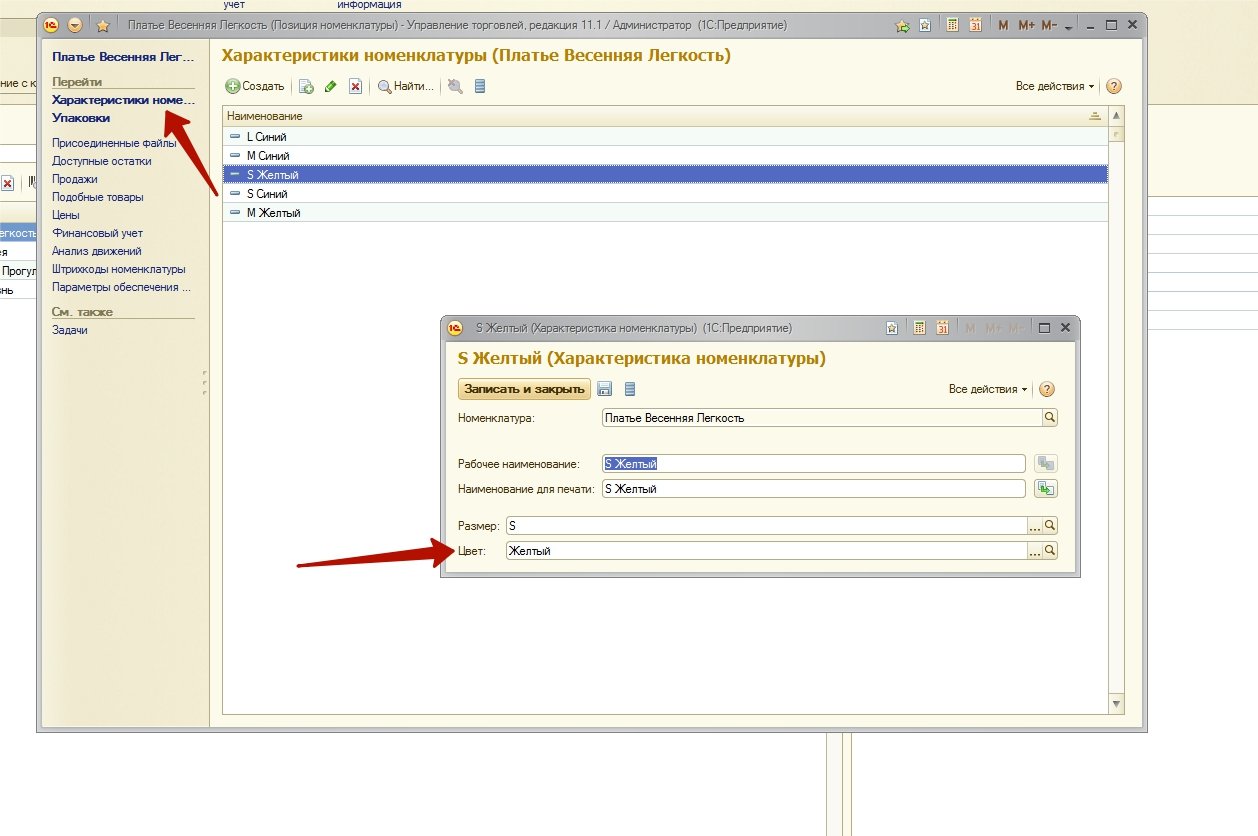1258x836 pixels.
Task: Select the M Синий row
Action: [x=665, y=156]
